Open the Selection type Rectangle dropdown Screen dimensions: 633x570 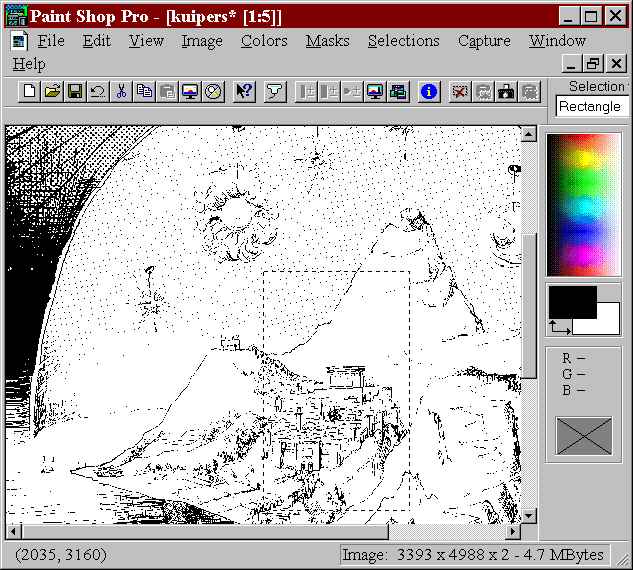tap(590, 107)
